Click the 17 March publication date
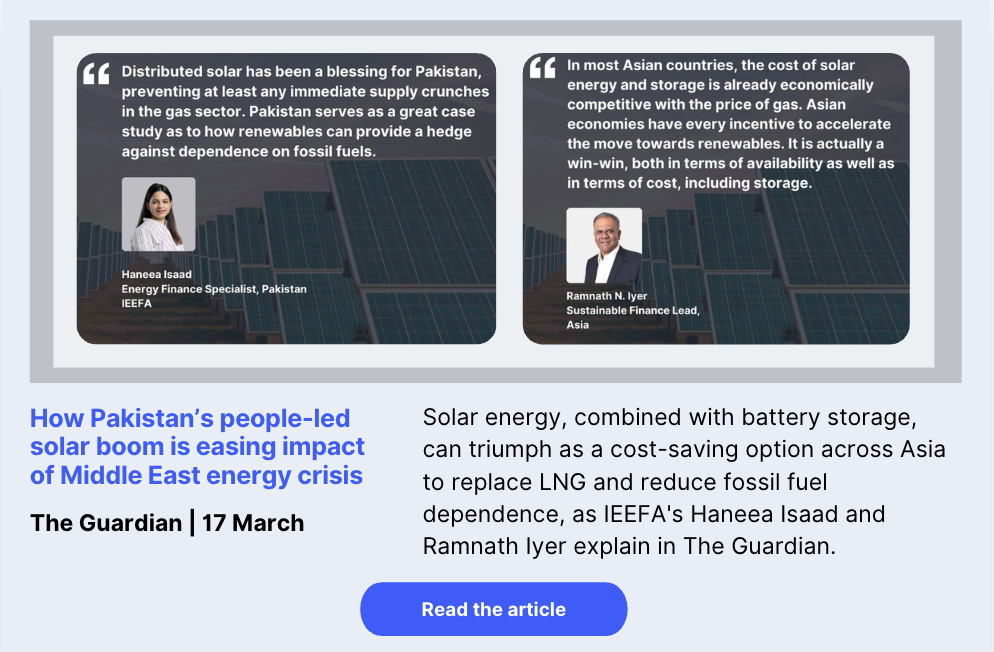 click(253, 522)
